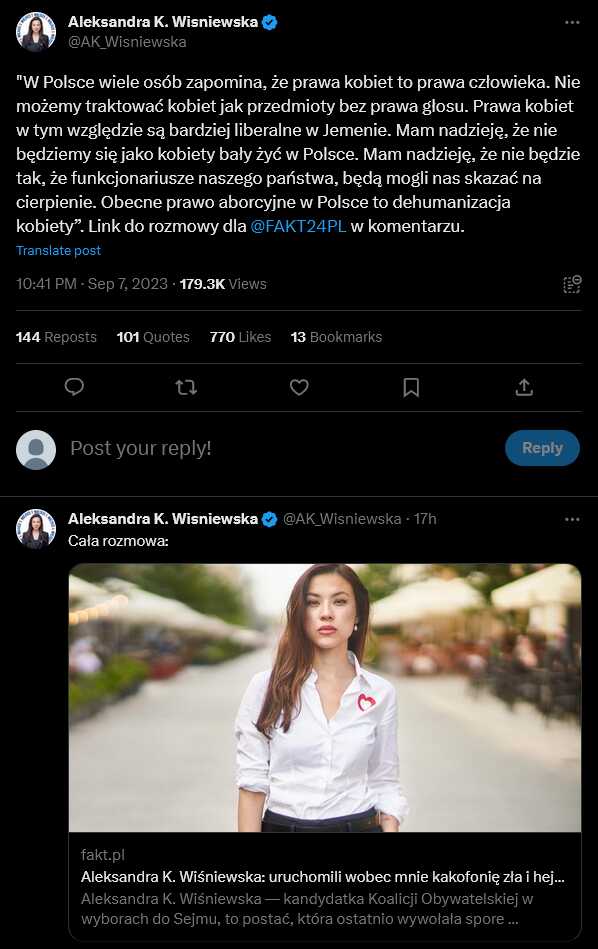Open the share upload icon

coord(524,387)
